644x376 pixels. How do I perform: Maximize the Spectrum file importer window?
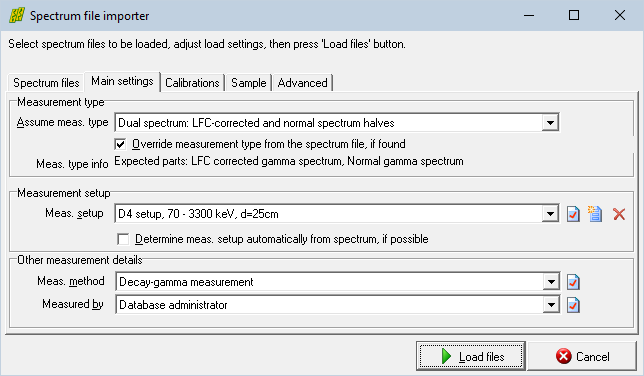pyautogui.click(x=574, y=16)
